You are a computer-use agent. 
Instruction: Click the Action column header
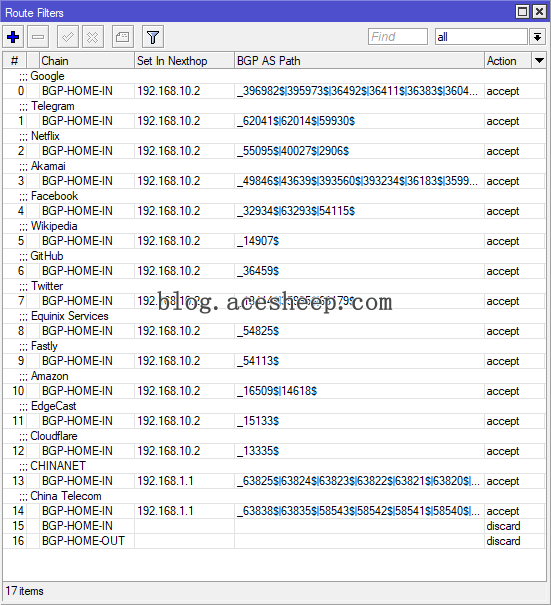(x=508, y=61)
